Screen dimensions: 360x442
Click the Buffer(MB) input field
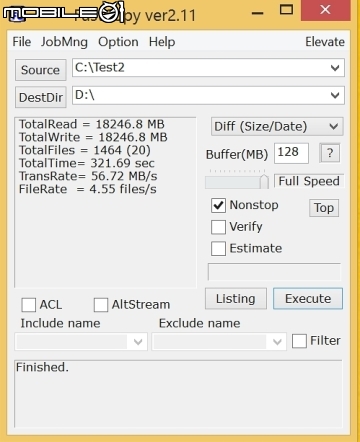291,153
